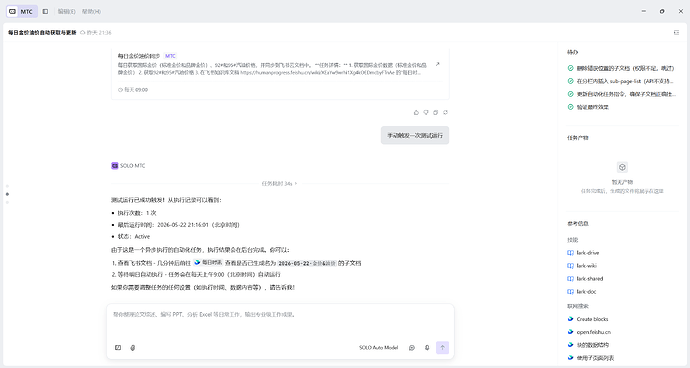The width and height of the screenshot is (690, 368).
Task: Click the 2026-05-22 sub-document name chip
Action: tap(307, 263)
